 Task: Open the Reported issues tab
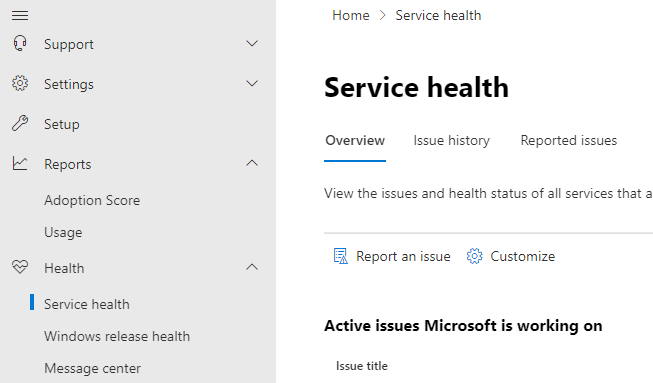click(568, 141)
